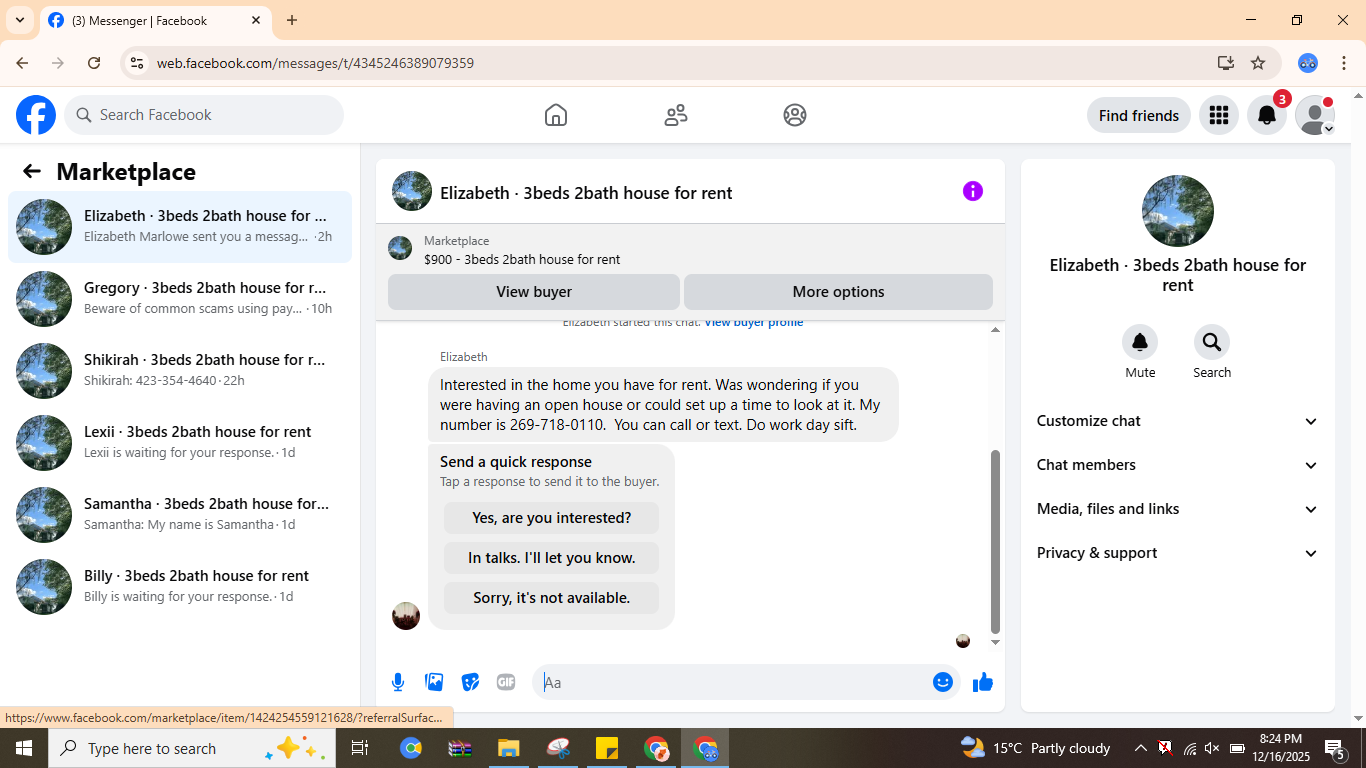Focus the Search Facebook box

204,115
